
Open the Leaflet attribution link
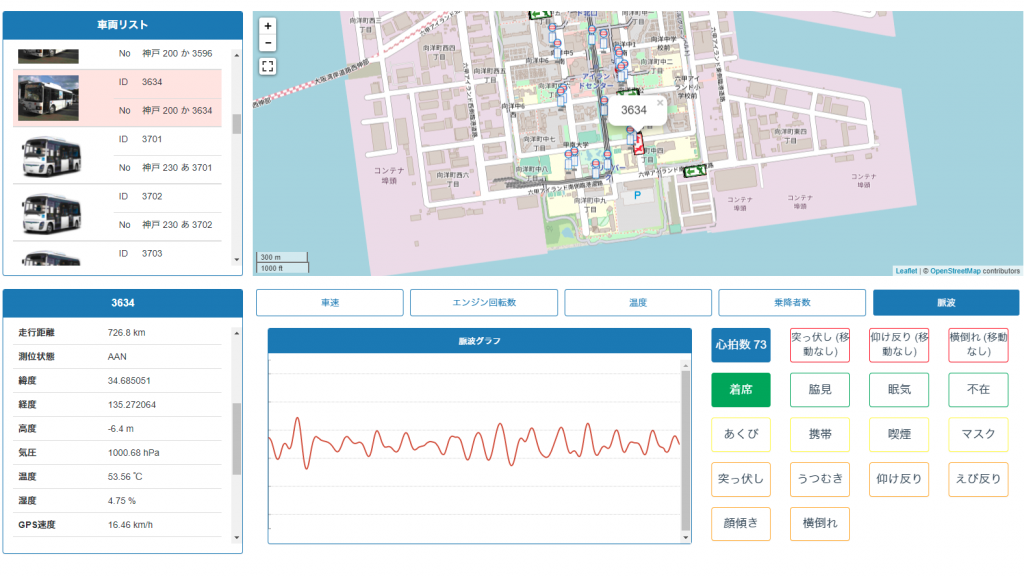coord(906,271)
